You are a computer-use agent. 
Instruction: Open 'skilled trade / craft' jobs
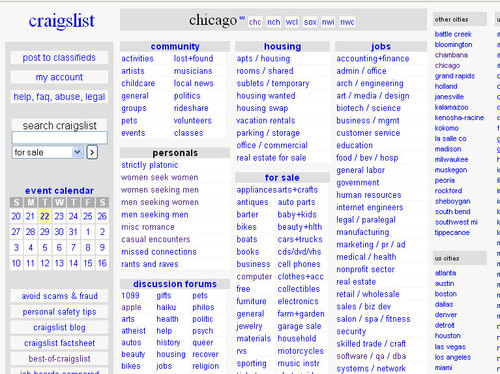click(x=371, y=344)
